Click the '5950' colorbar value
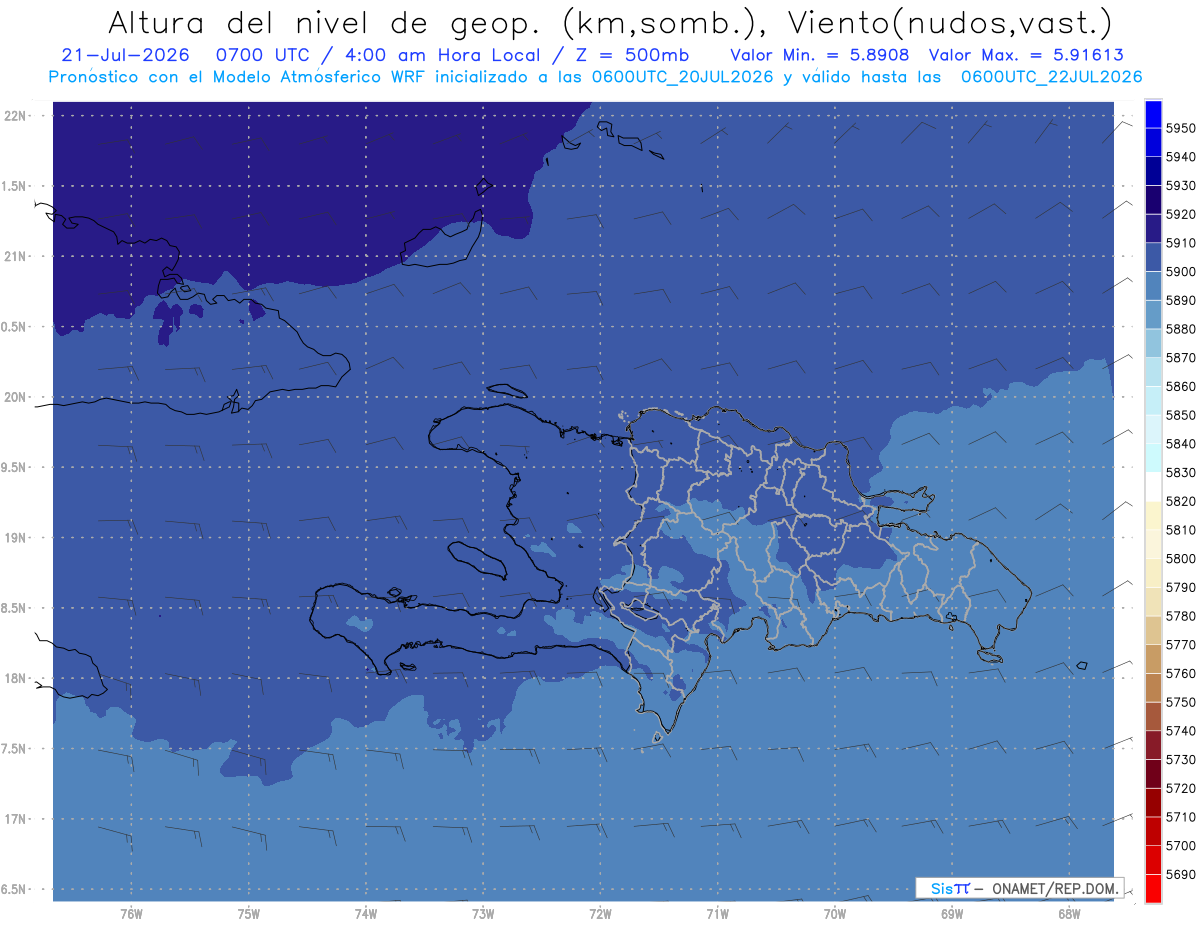The width and height of the screenshot is (1200, 927). tap(1180, 128)
